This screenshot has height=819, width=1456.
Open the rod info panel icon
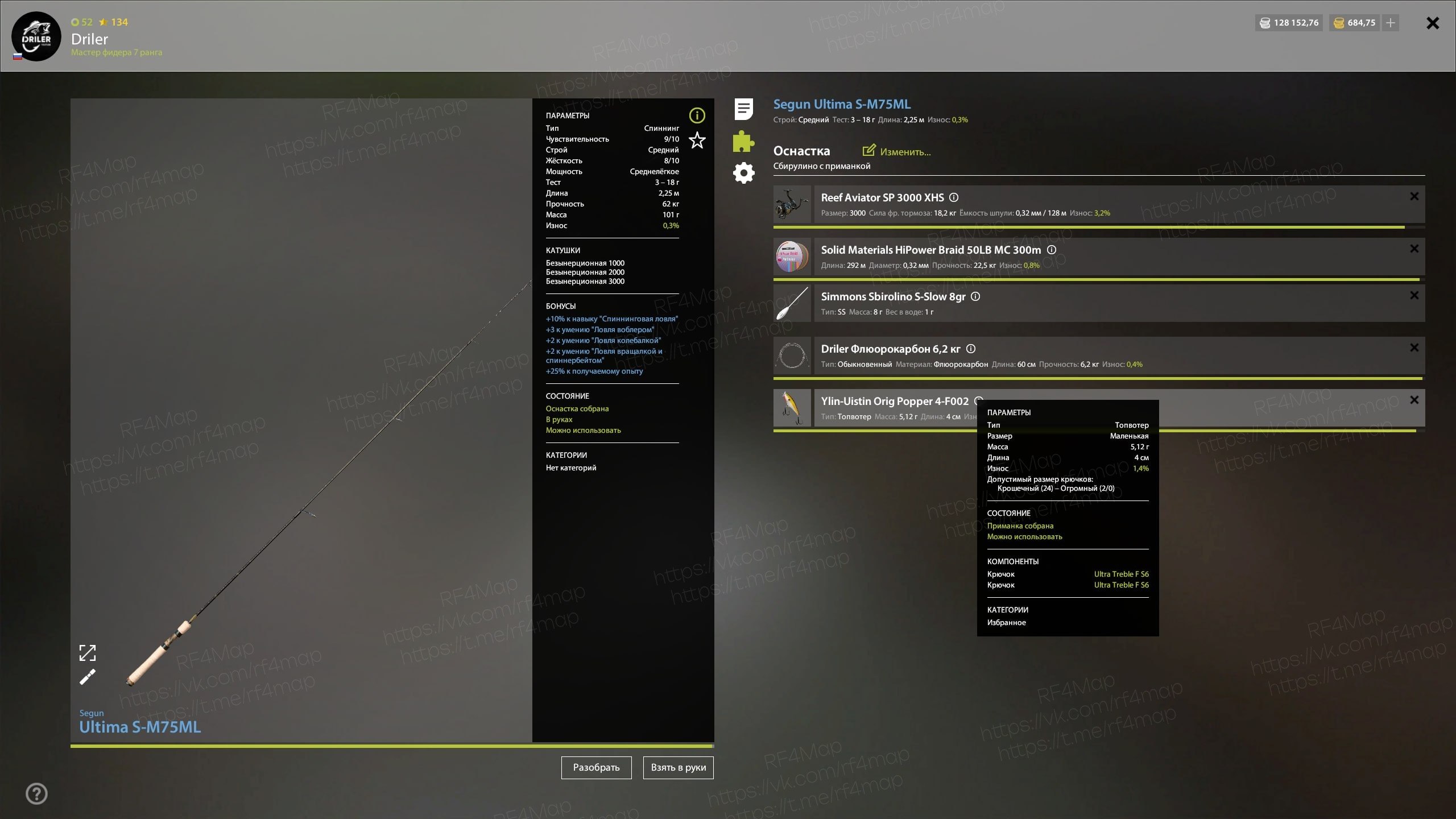click(697, 115)
